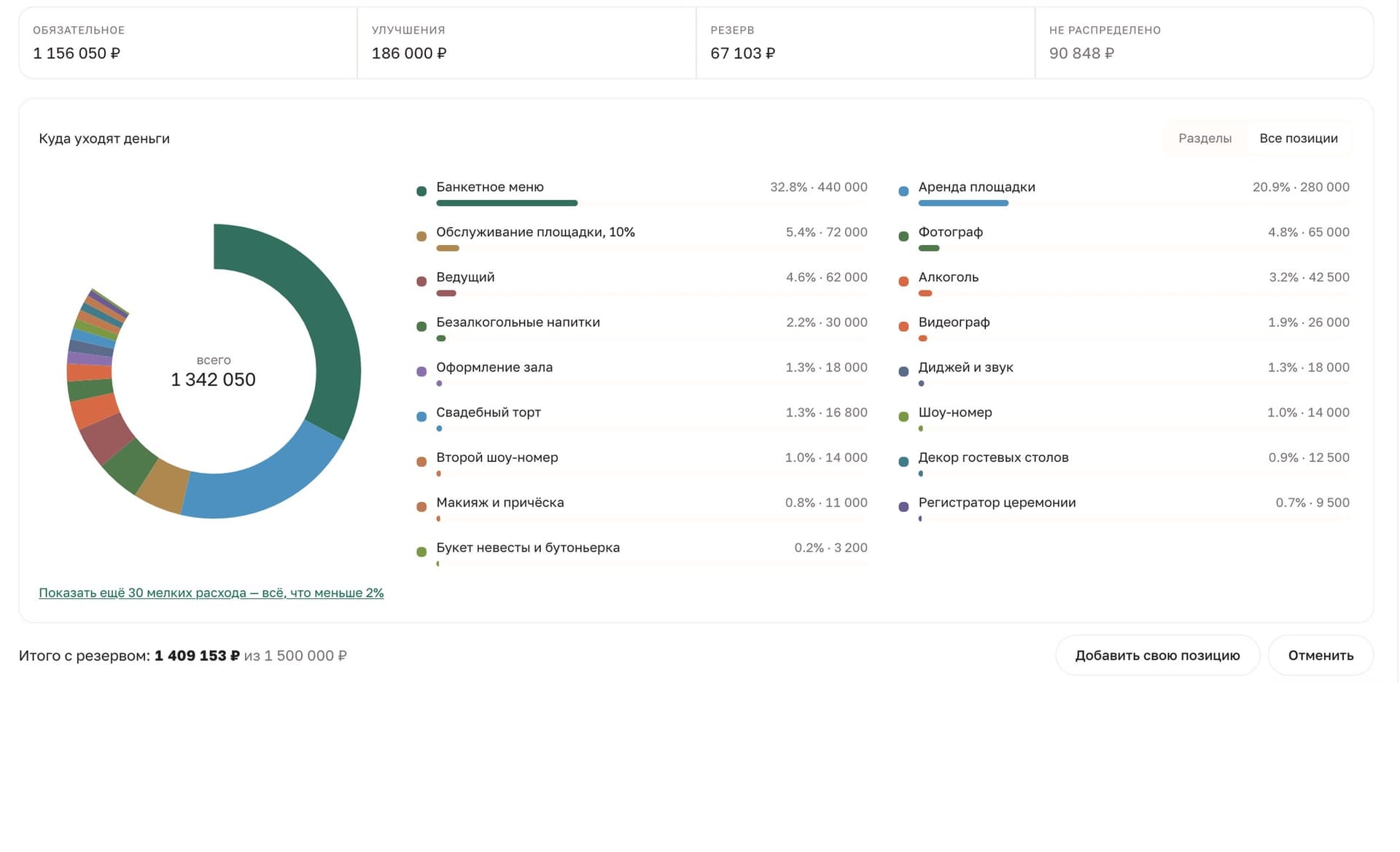Select the Безалкогольные напитки entry
Image resolution: width=1400 pixels, height=852 pixels.
642,330
